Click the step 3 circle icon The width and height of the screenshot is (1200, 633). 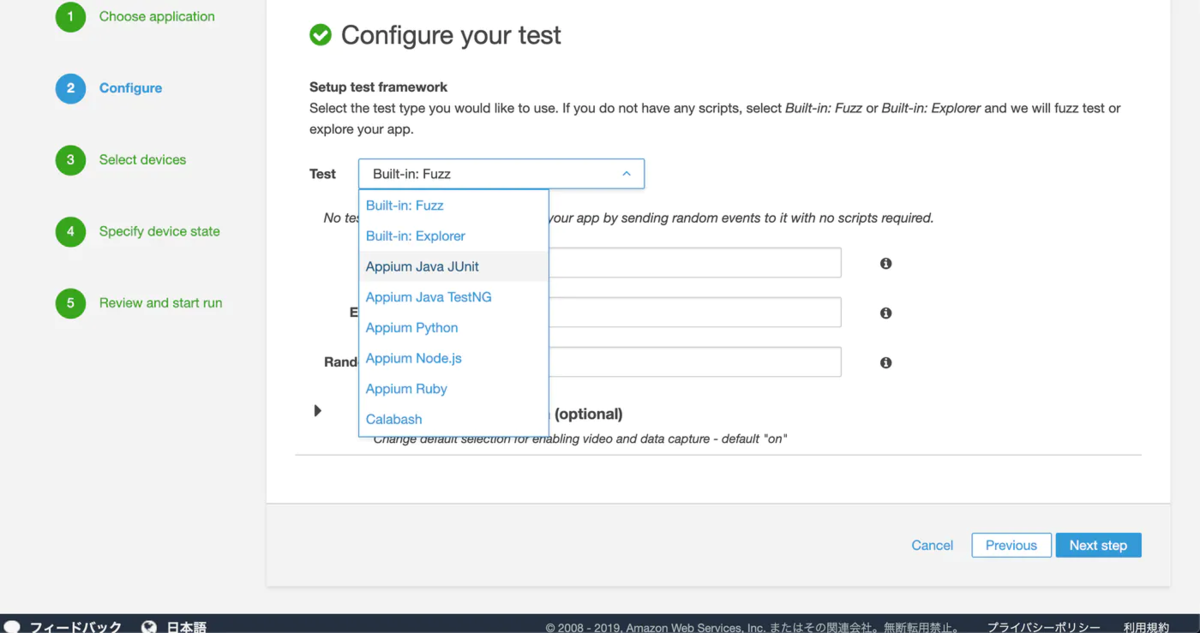(70, 160)
